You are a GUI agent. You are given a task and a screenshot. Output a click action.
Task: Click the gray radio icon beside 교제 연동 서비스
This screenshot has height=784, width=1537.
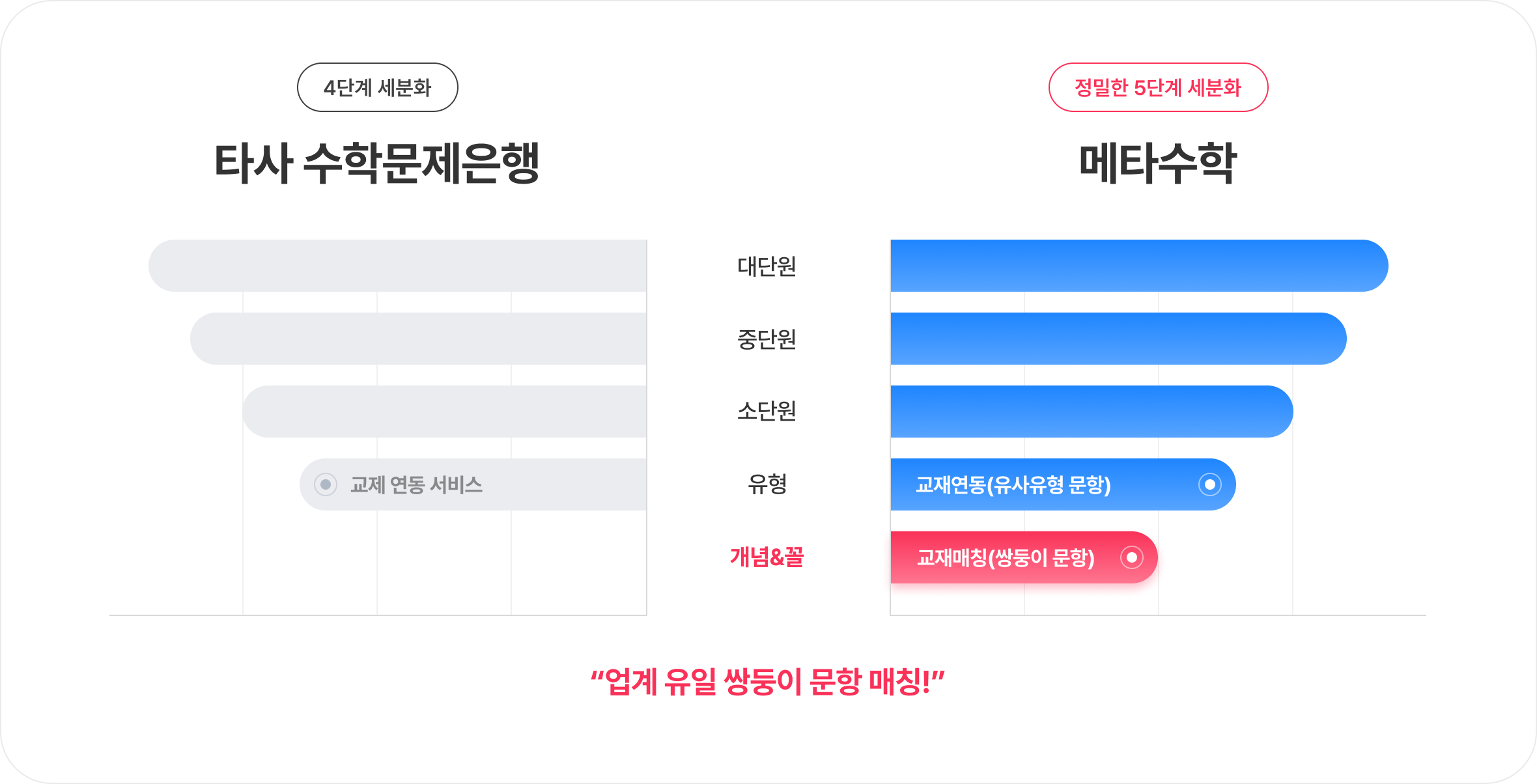(326, 484)
